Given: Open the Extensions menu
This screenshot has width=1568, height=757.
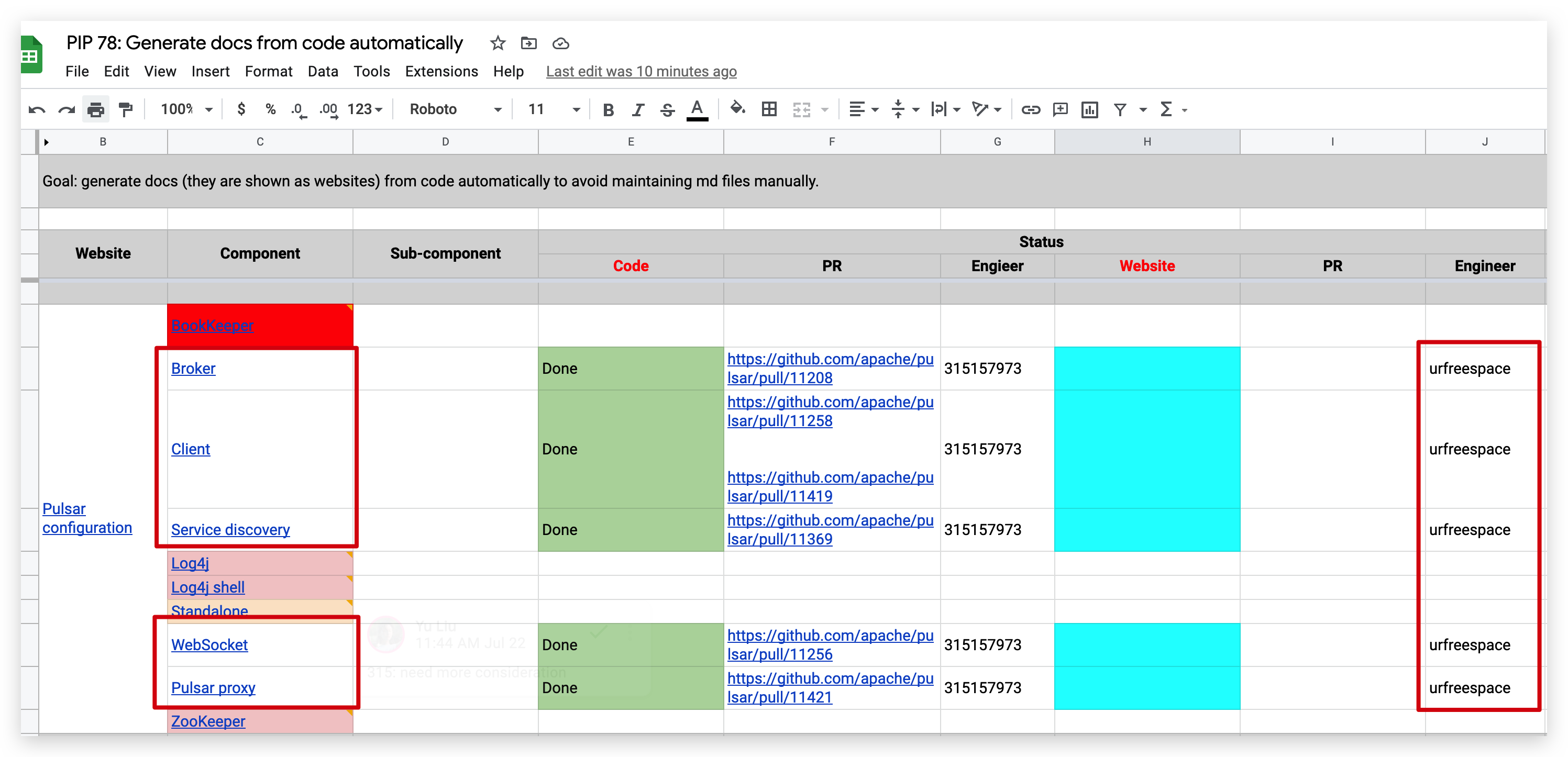Looking at the screenshot, I should [441, 72].
